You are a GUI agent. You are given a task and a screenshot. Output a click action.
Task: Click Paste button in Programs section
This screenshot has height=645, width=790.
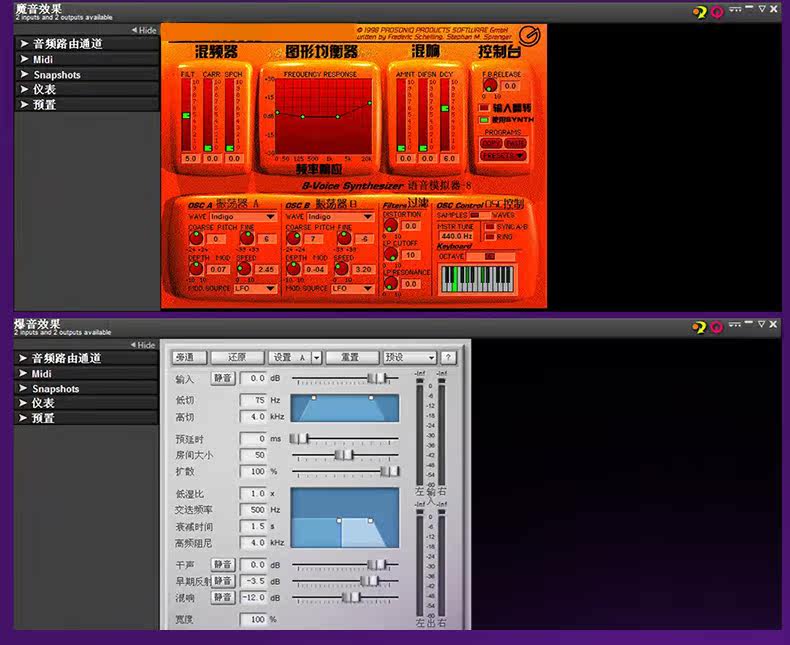point(515,144)
